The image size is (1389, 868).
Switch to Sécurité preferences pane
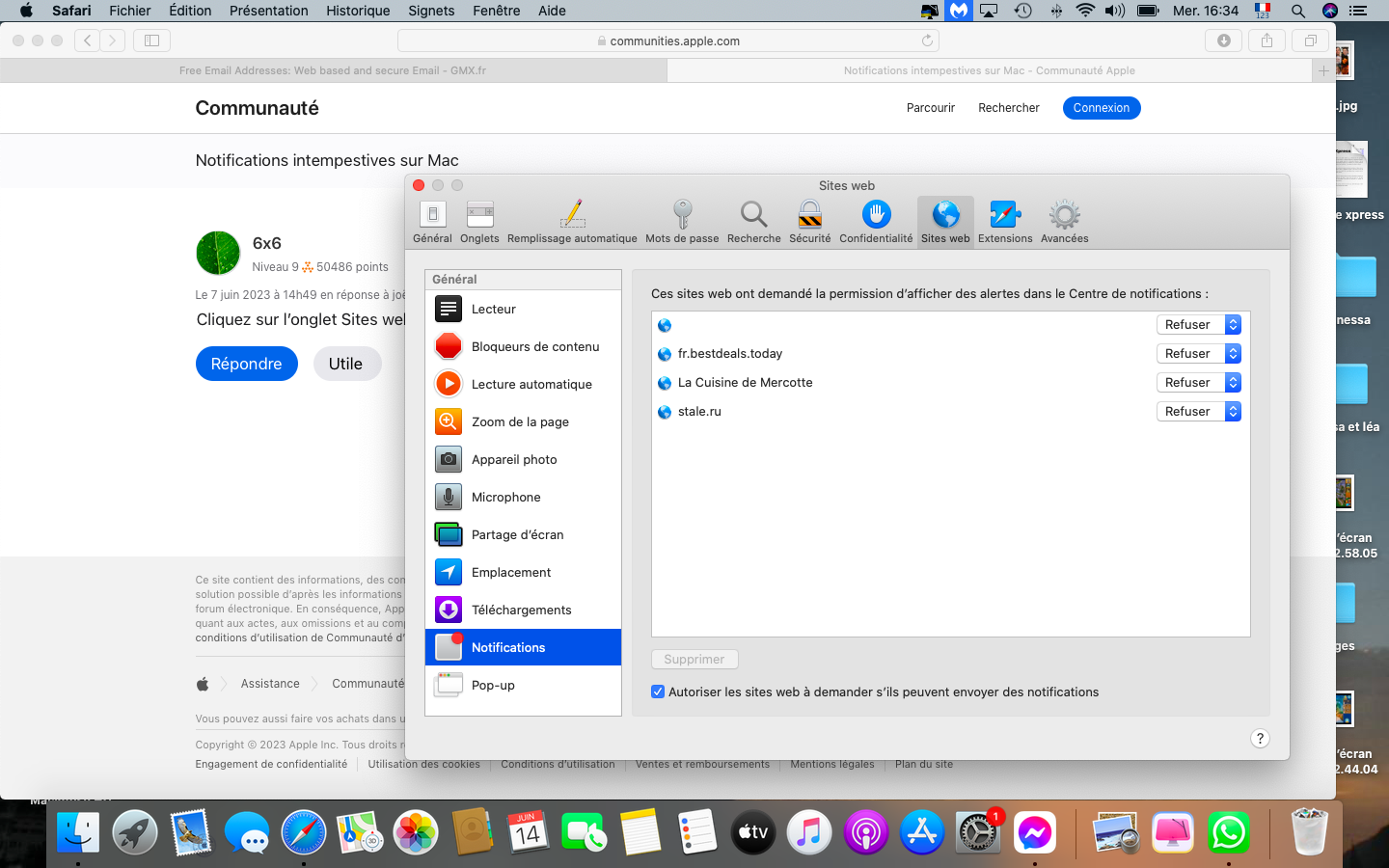[x=809, y=222]
